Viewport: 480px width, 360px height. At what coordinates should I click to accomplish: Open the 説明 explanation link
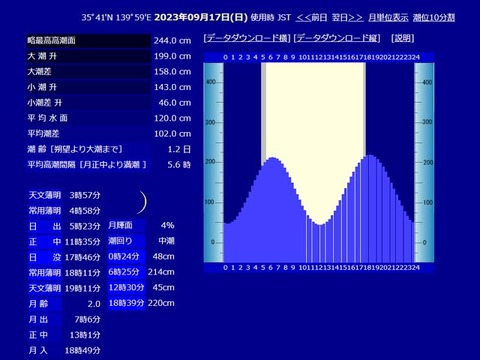click(402, 38)
